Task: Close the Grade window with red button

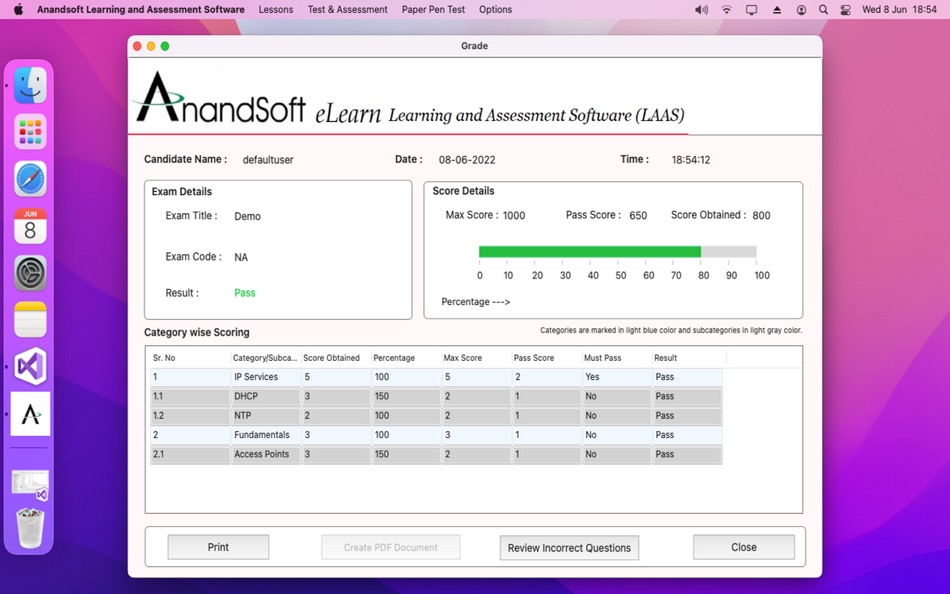Action: coord(137,46)
